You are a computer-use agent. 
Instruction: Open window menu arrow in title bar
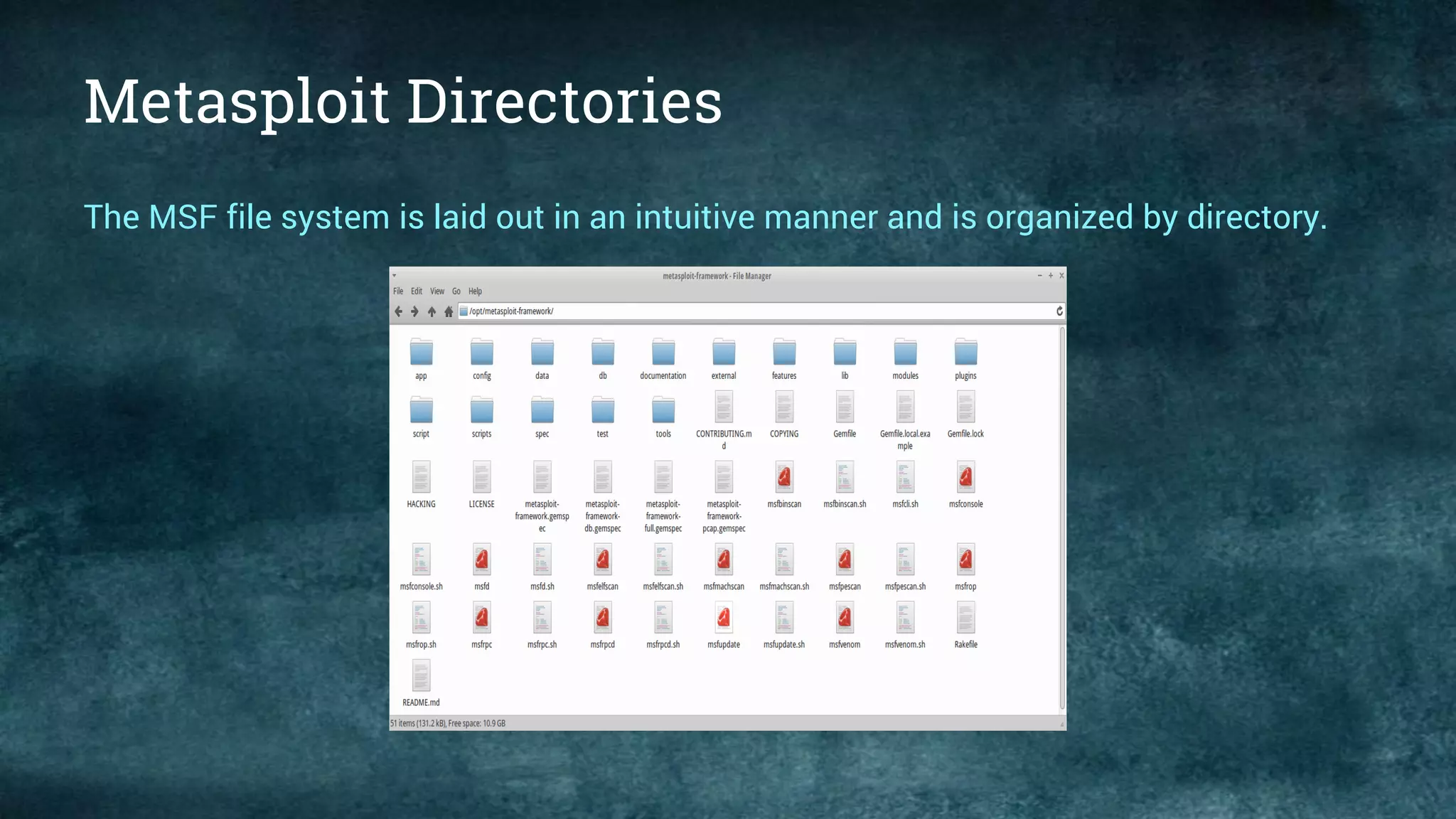(x=395, y=276)
